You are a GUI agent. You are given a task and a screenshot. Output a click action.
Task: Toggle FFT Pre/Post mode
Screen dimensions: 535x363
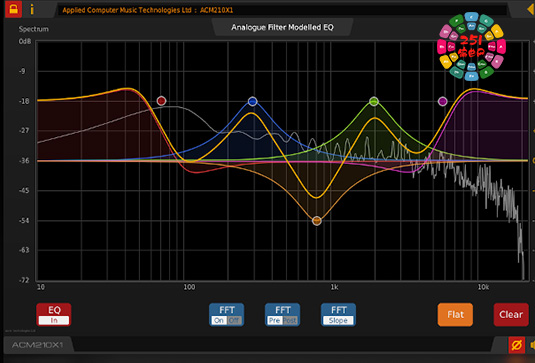(x=283, y=315)
